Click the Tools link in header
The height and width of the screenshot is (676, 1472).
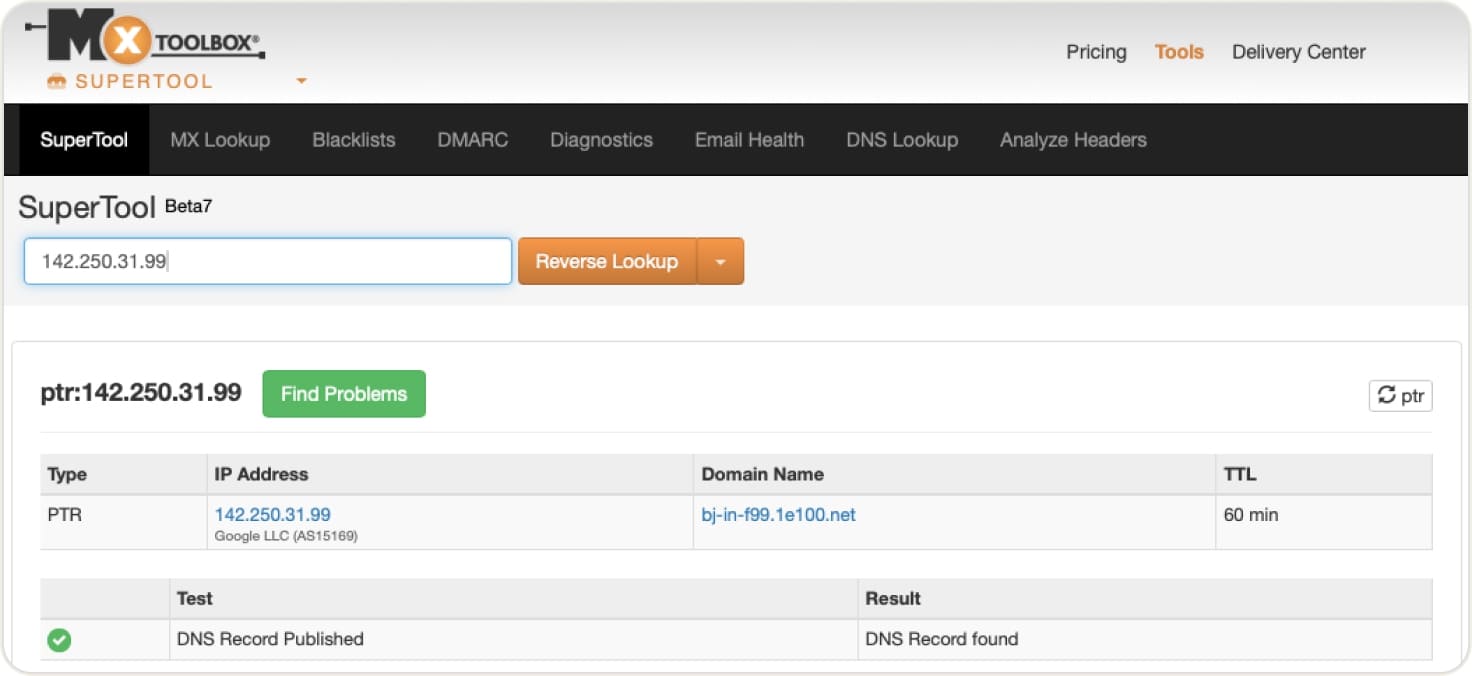(1179, 52)
